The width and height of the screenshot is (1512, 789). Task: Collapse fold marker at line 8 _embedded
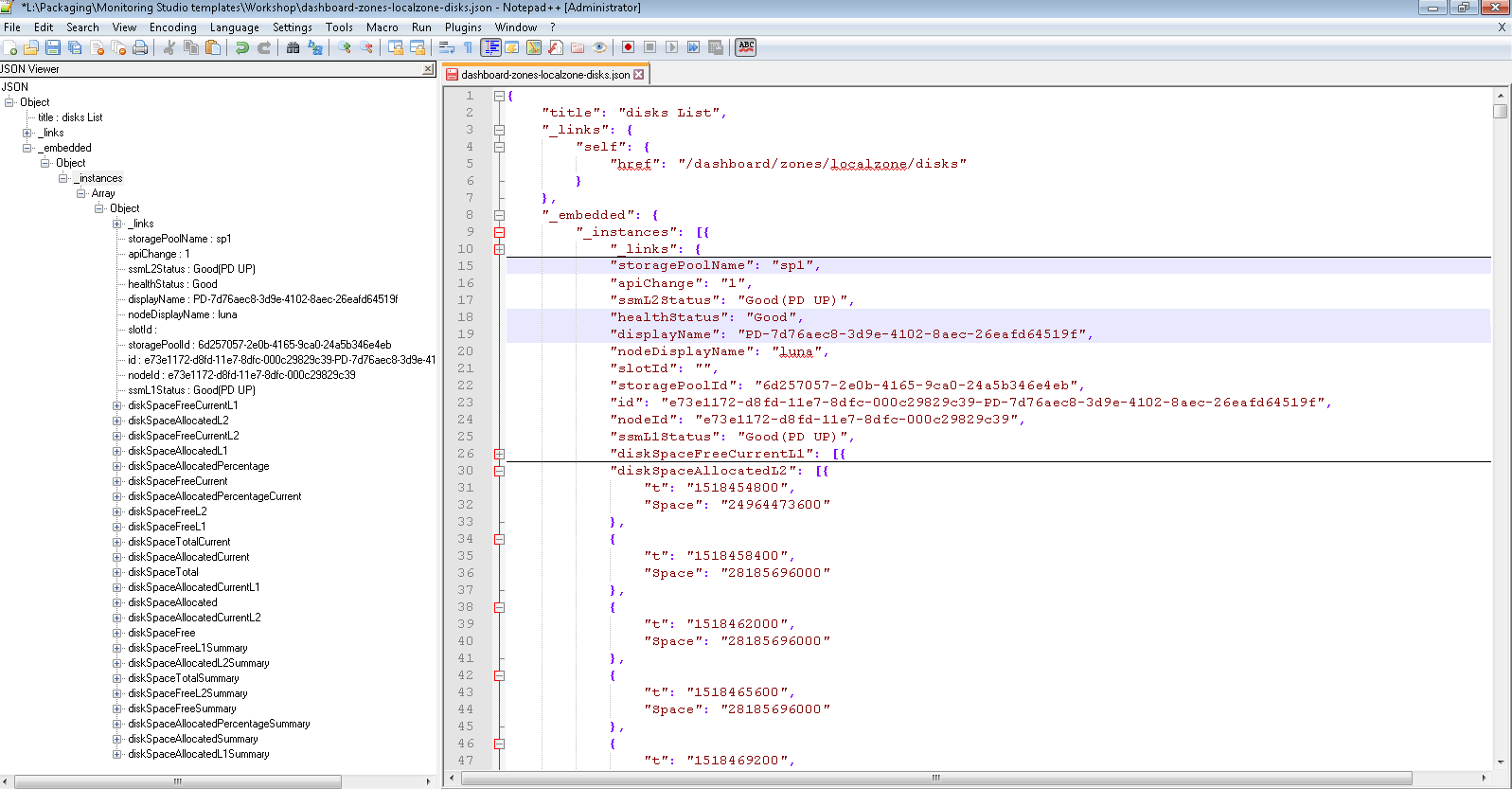[499, 215]
